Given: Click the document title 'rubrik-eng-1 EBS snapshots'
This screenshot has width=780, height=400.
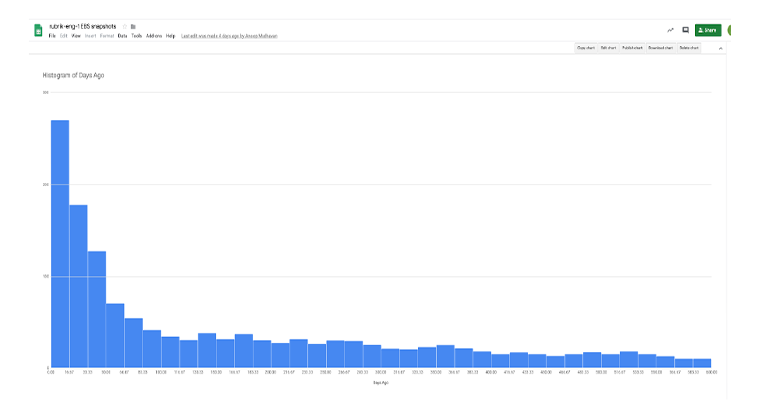Looking at the screenshot, I should pyautogui.click(x=83, y=26).
